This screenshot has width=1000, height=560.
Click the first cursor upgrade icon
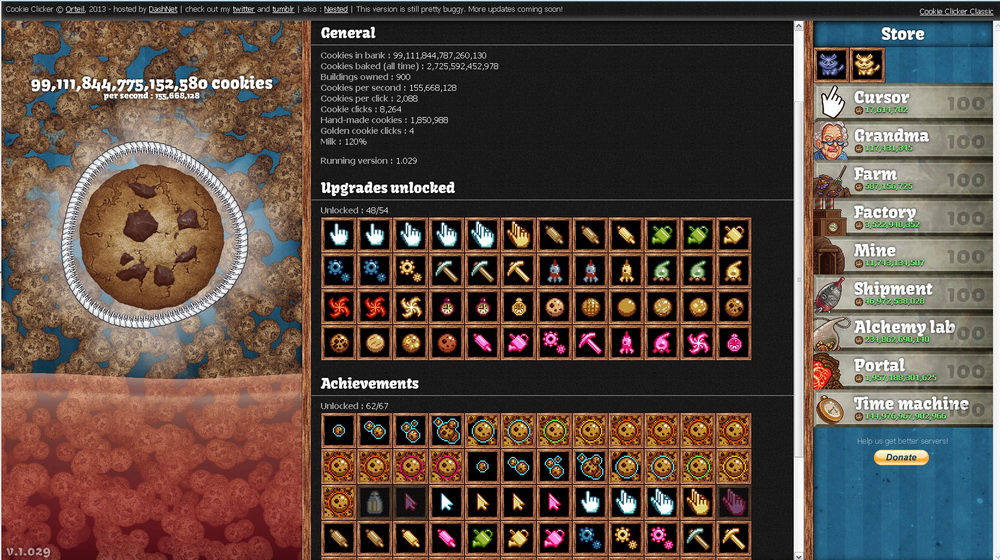click(x=339, y=235)
